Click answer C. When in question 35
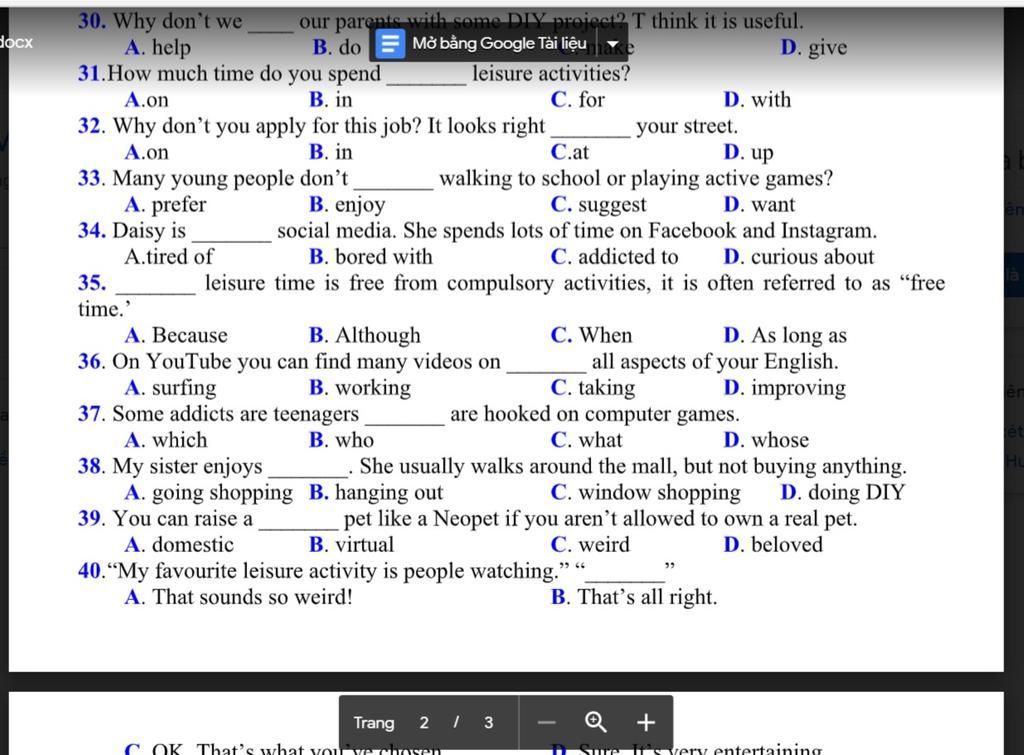This screenshot has height=755, width=1024. click(592, 335)
